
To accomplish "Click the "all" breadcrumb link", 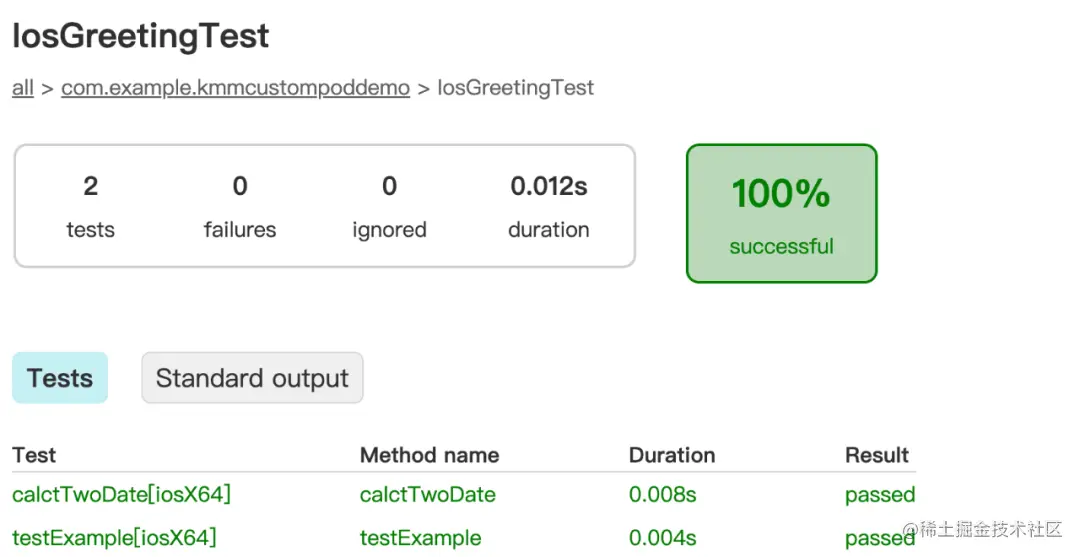I will [22, 88].
